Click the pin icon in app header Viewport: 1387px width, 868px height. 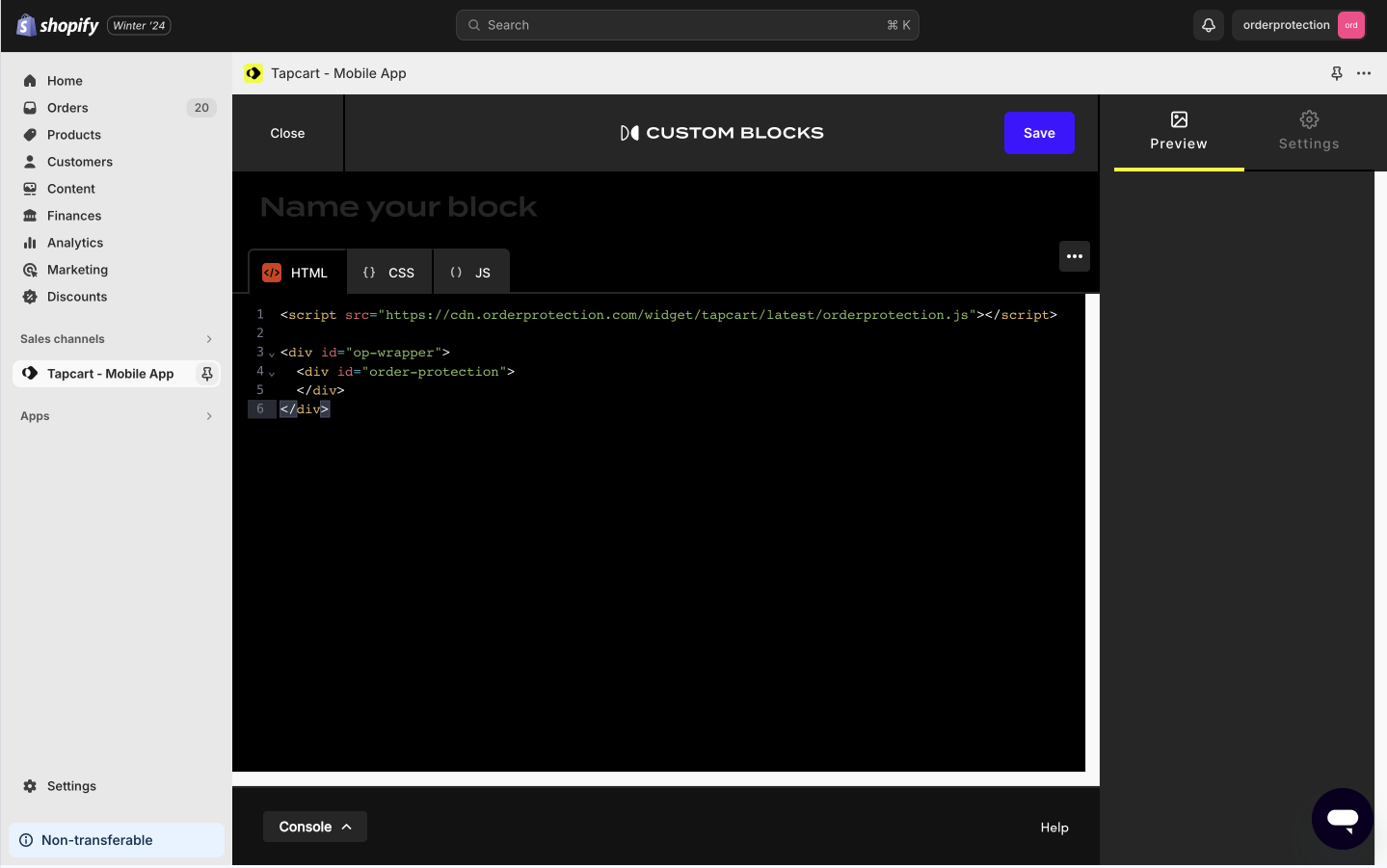coord(1337,73)
